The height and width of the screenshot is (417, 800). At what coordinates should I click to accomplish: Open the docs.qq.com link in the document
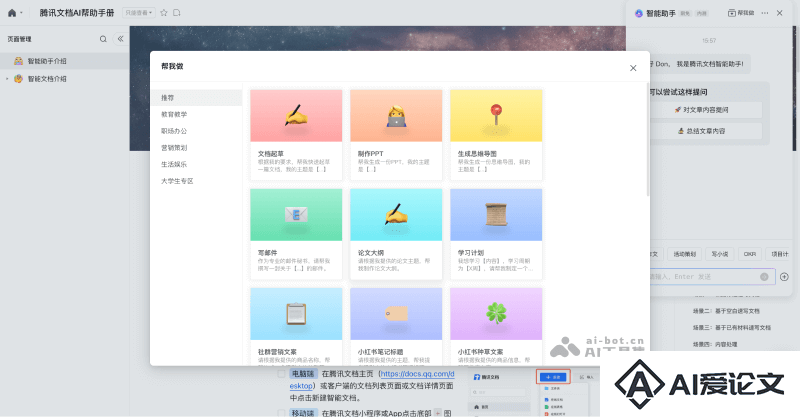417,374
